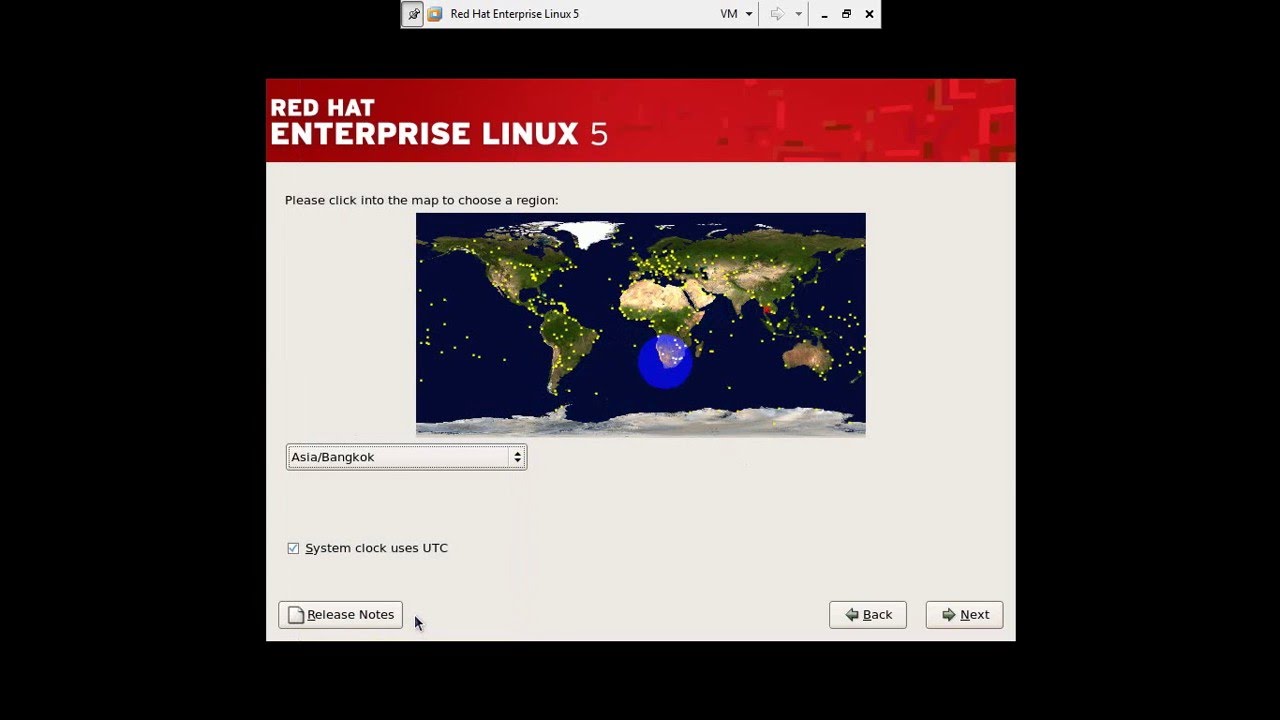The height and width of the screenshot is (720, 1280).
Task: Open the Release Notes
Action: [x=340, y=615]
